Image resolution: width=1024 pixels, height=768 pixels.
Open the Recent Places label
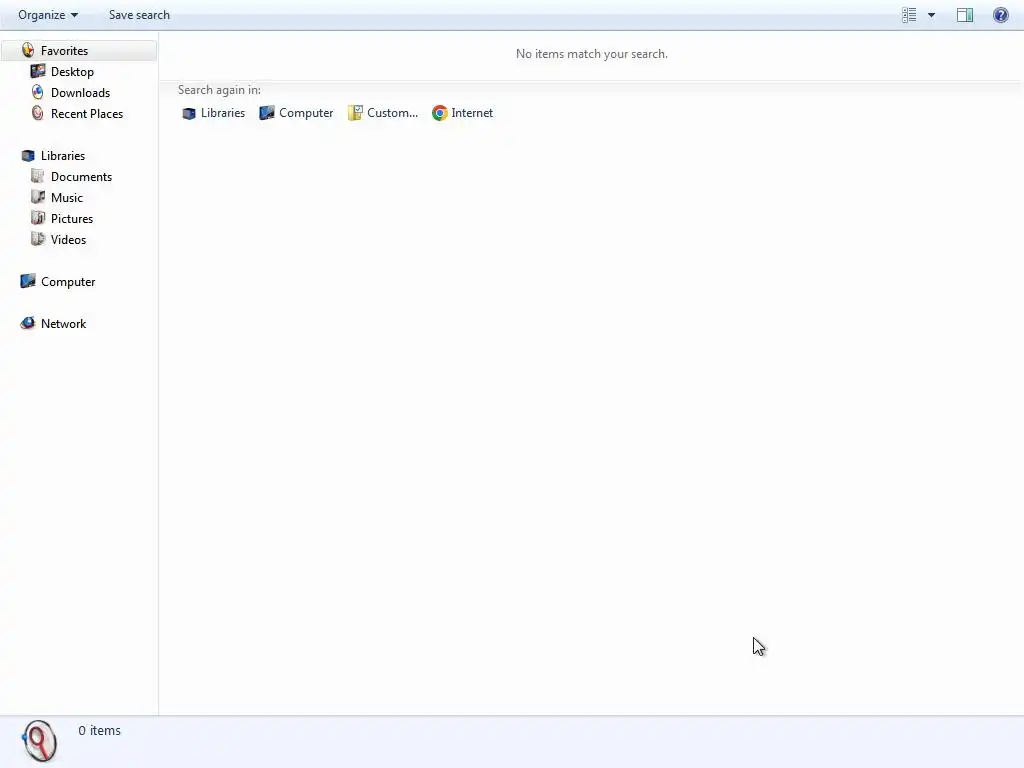87,113
